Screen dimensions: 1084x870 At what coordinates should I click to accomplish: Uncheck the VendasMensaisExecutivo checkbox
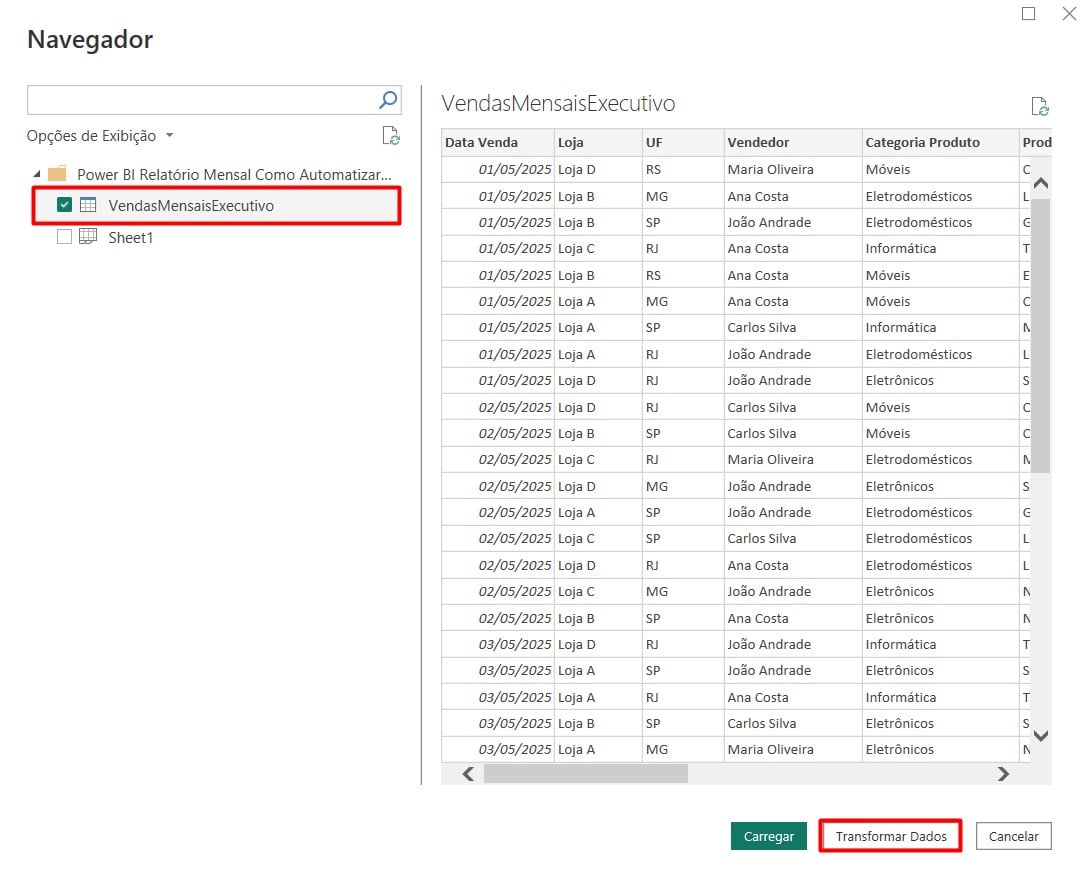tap(64, 205)
